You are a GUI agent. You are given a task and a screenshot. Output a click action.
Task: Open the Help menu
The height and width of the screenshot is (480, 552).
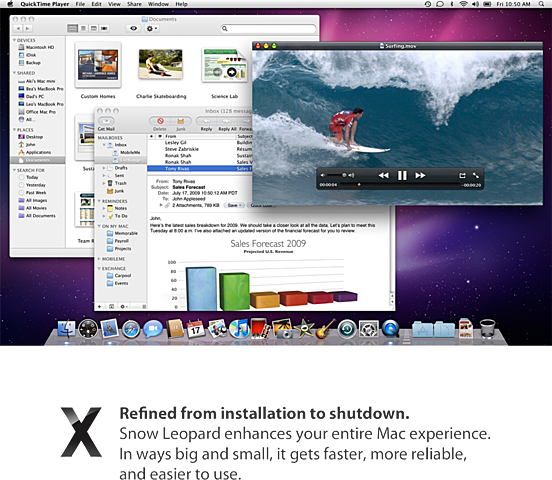[x=181, y=4]
